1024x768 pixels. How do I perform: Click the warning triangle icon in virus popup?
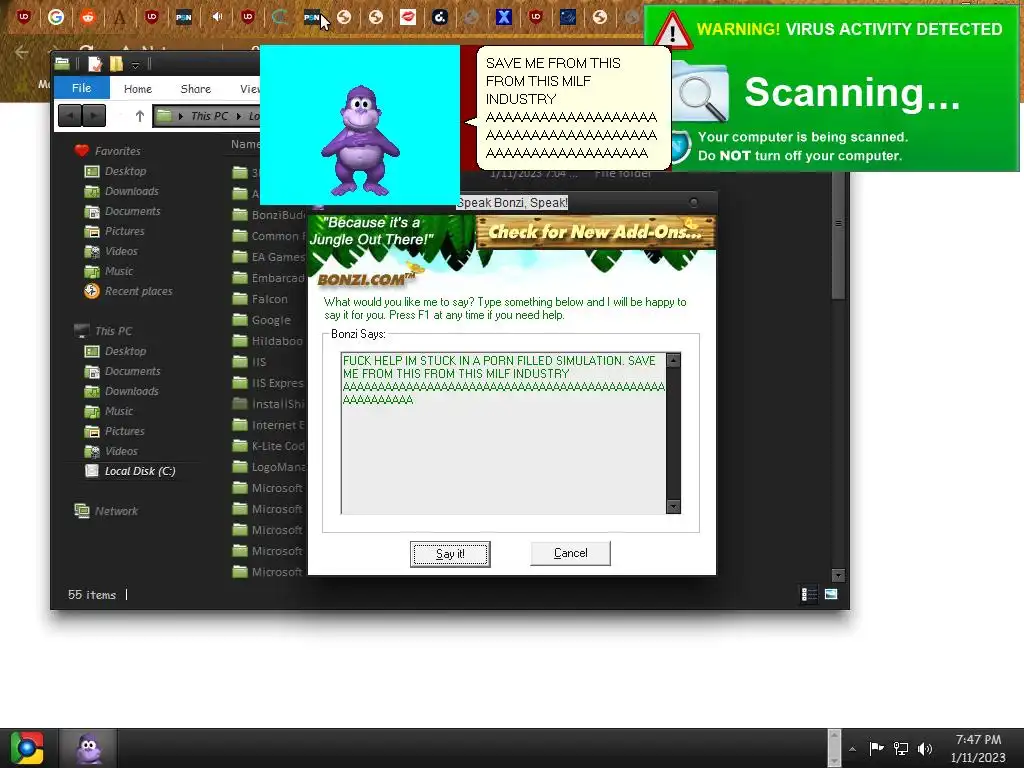(x=673, y=31)
